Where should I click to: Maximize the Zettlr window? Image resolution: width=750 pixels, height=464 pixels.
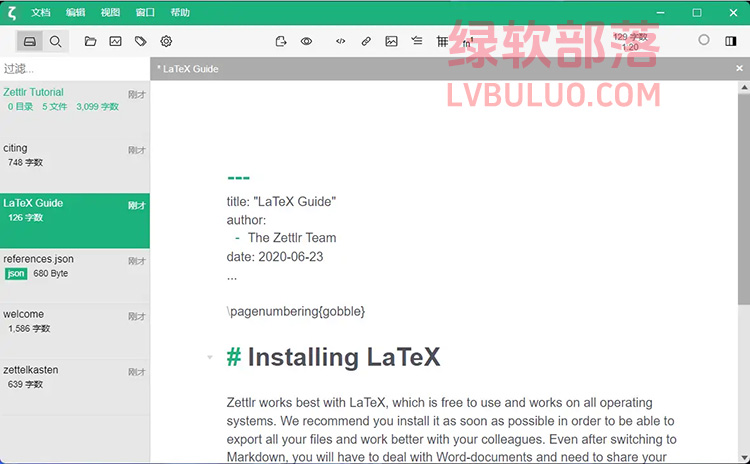(697, 12)
